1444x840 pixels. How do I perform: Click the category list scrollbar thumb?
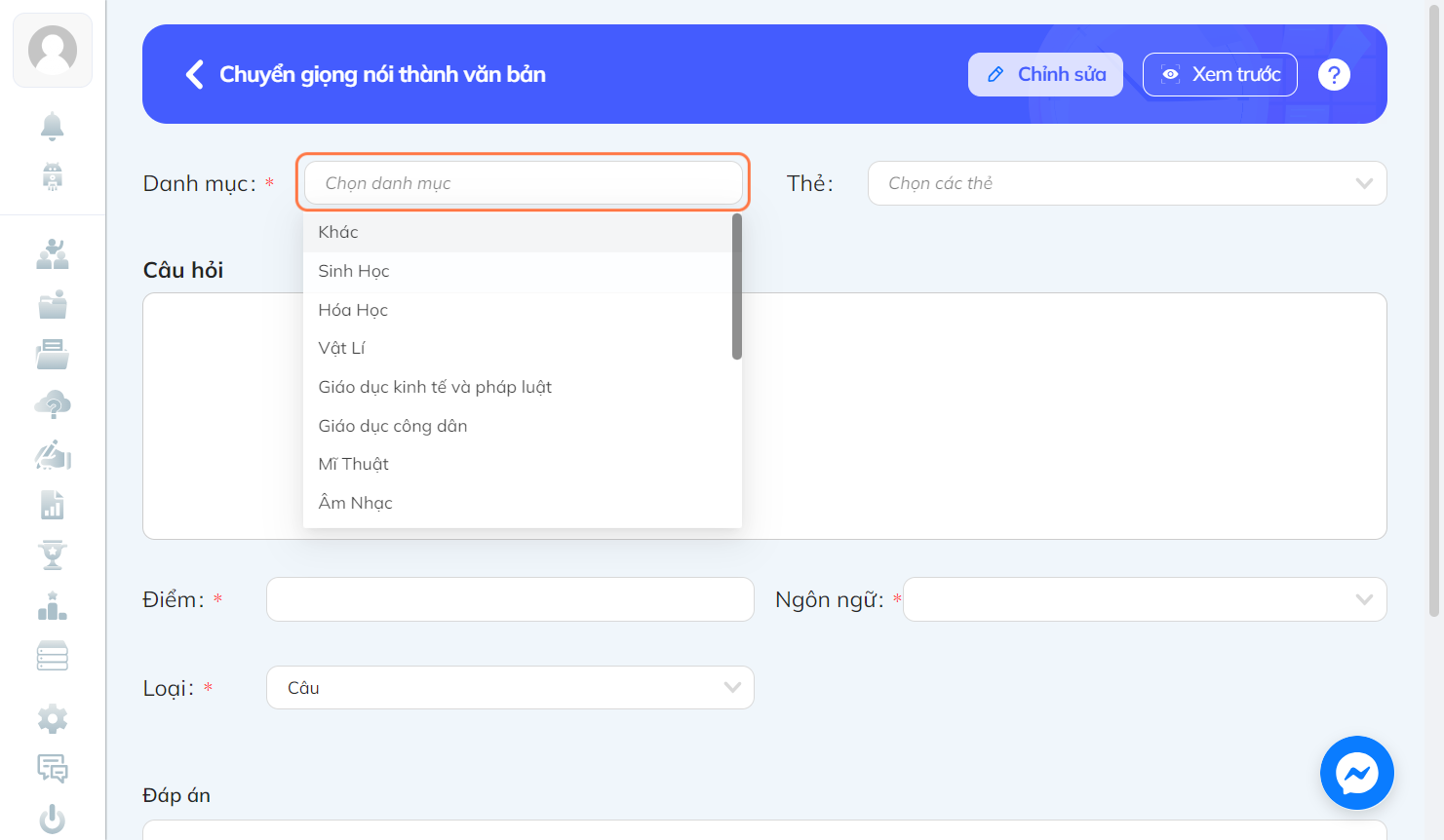click(x=737, y=286)
